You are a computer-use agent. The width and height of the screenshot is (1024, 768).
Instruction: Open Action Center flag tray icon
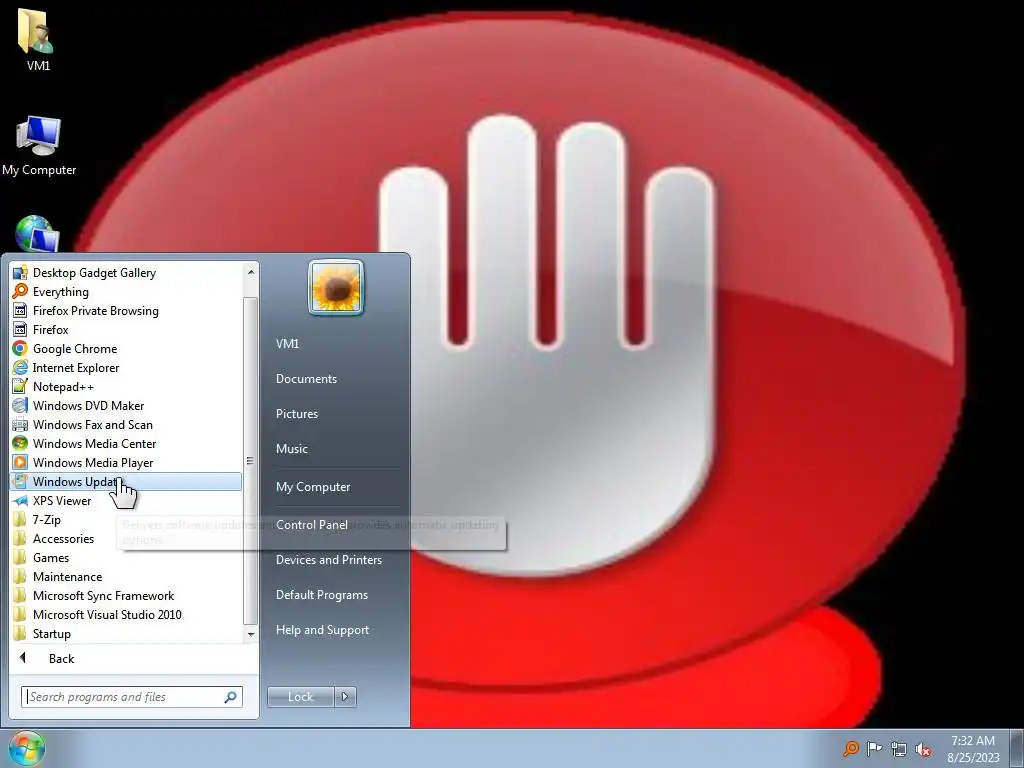click(x=874, y=748)
